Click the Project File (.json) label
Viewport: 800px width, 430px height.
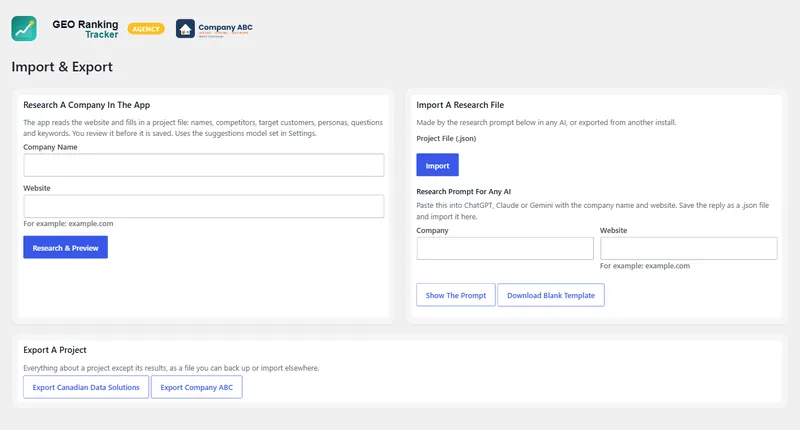click(446, 138)
